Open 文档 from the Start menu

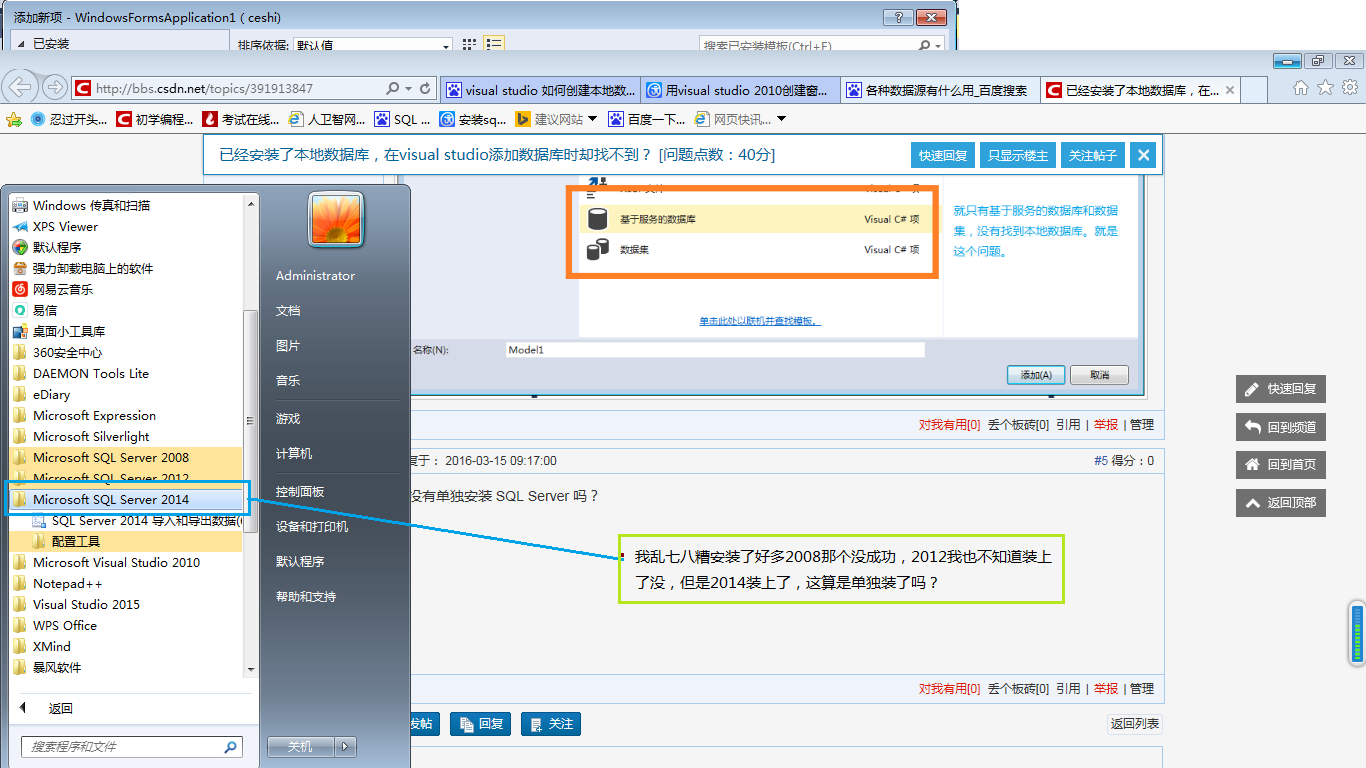[288, 310]
